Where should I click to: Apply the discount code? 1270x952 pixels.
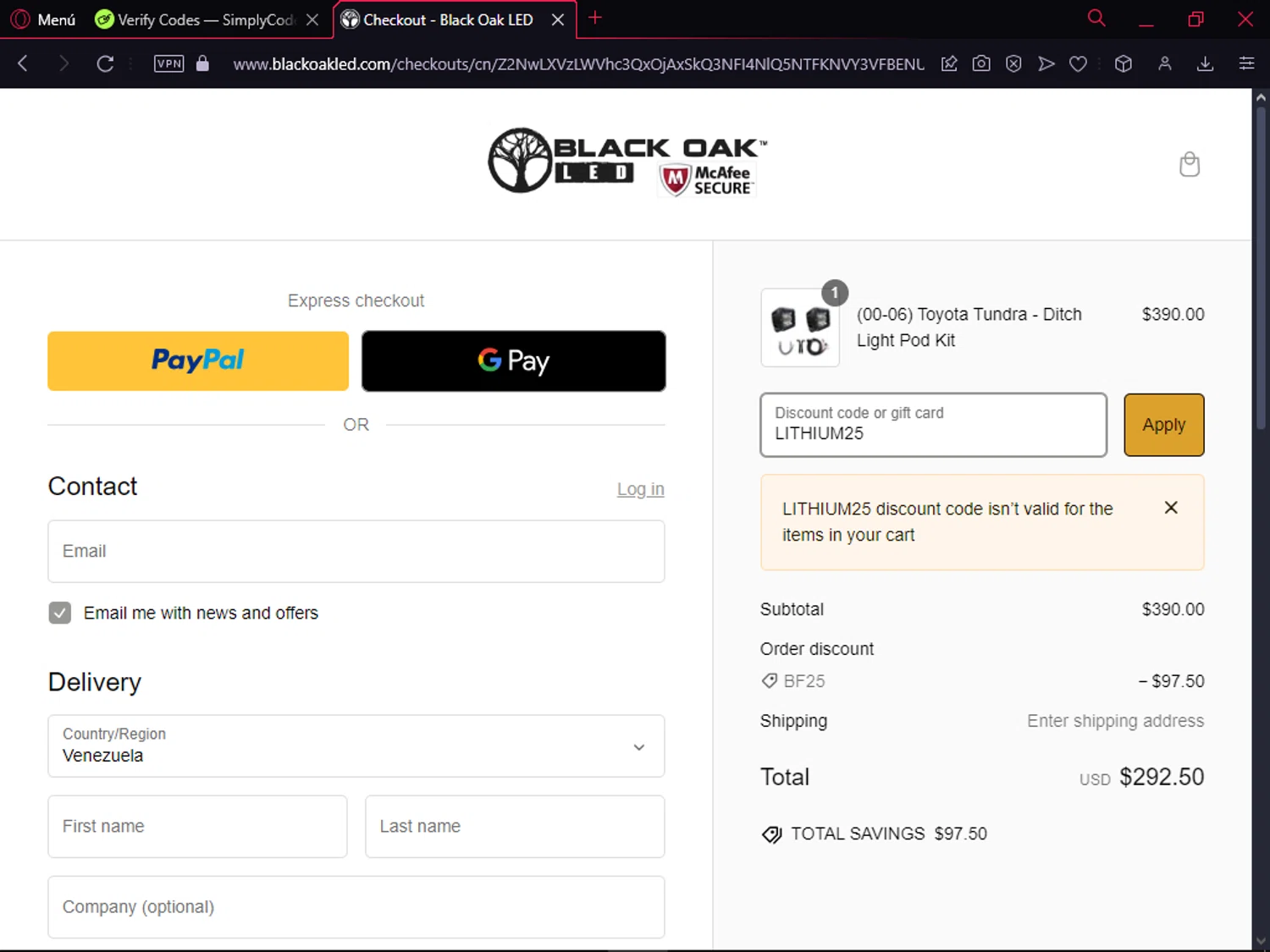click(1164, 425)
